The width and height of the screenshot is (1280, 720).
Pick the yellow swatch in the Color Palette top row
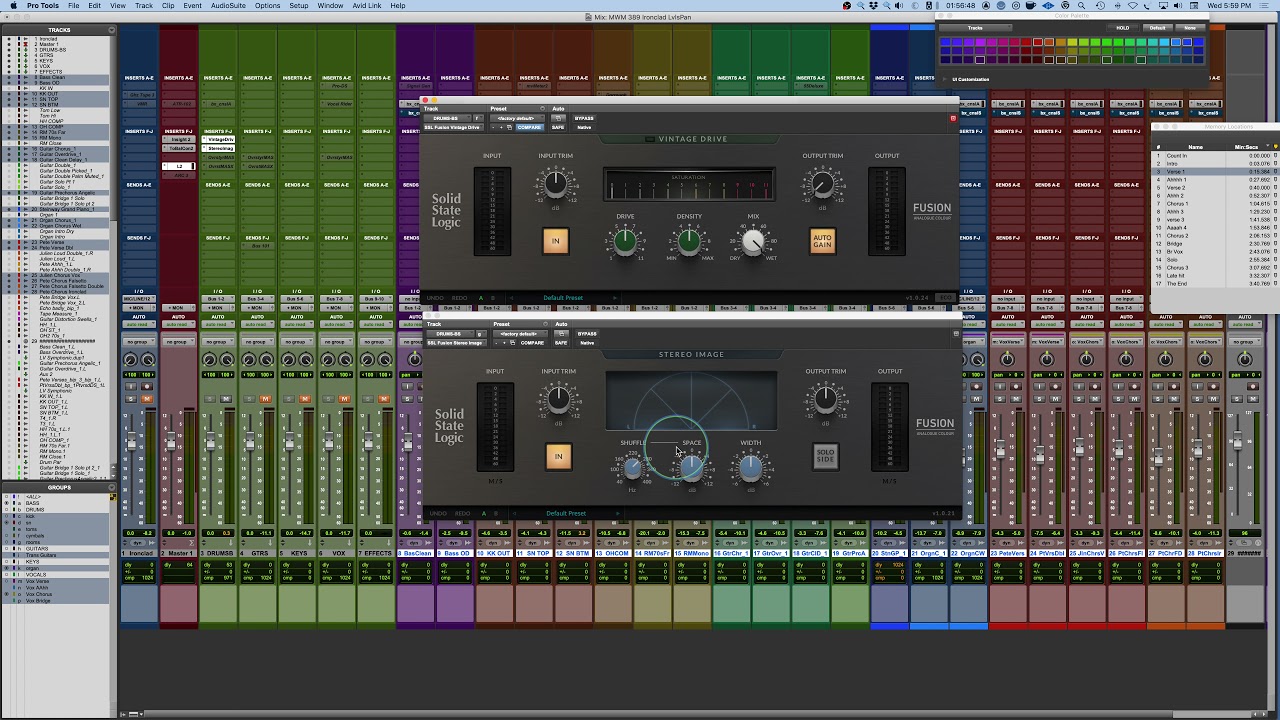[x=1071, y=42]
